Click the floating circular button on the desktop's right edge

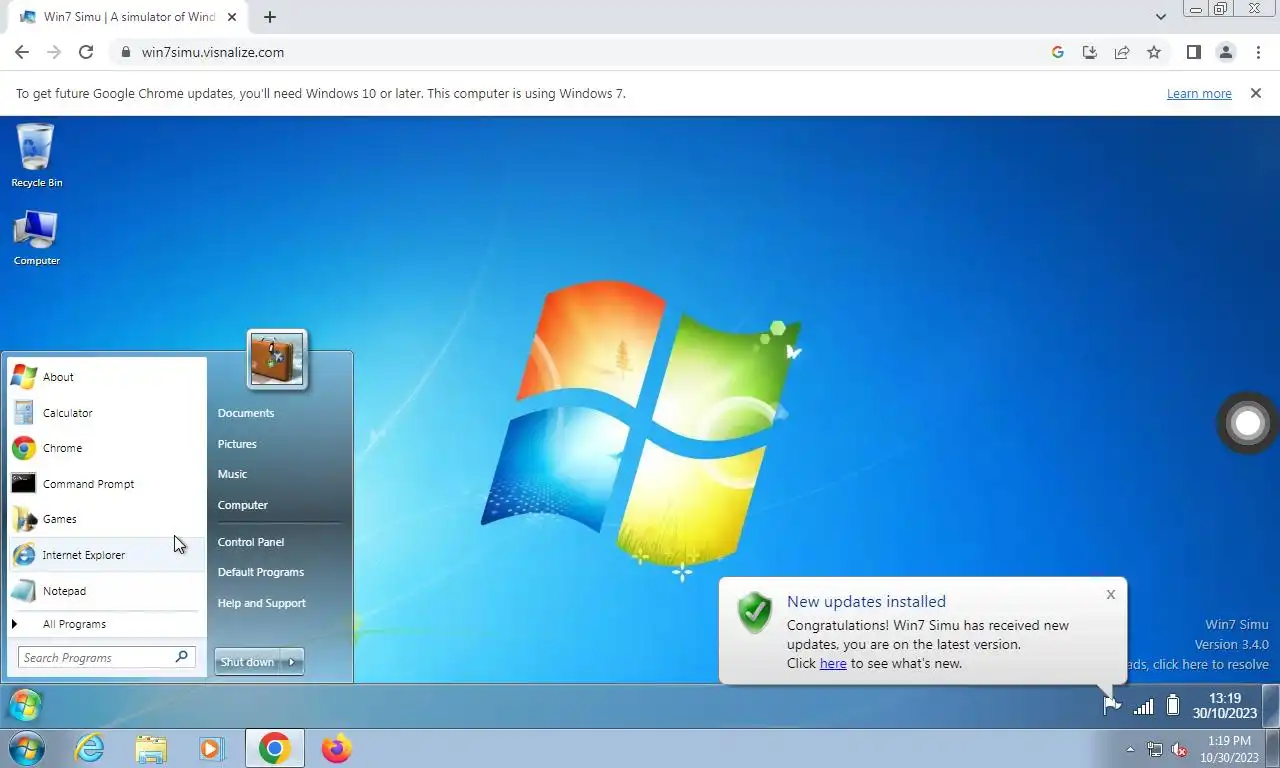point(1247,423)
